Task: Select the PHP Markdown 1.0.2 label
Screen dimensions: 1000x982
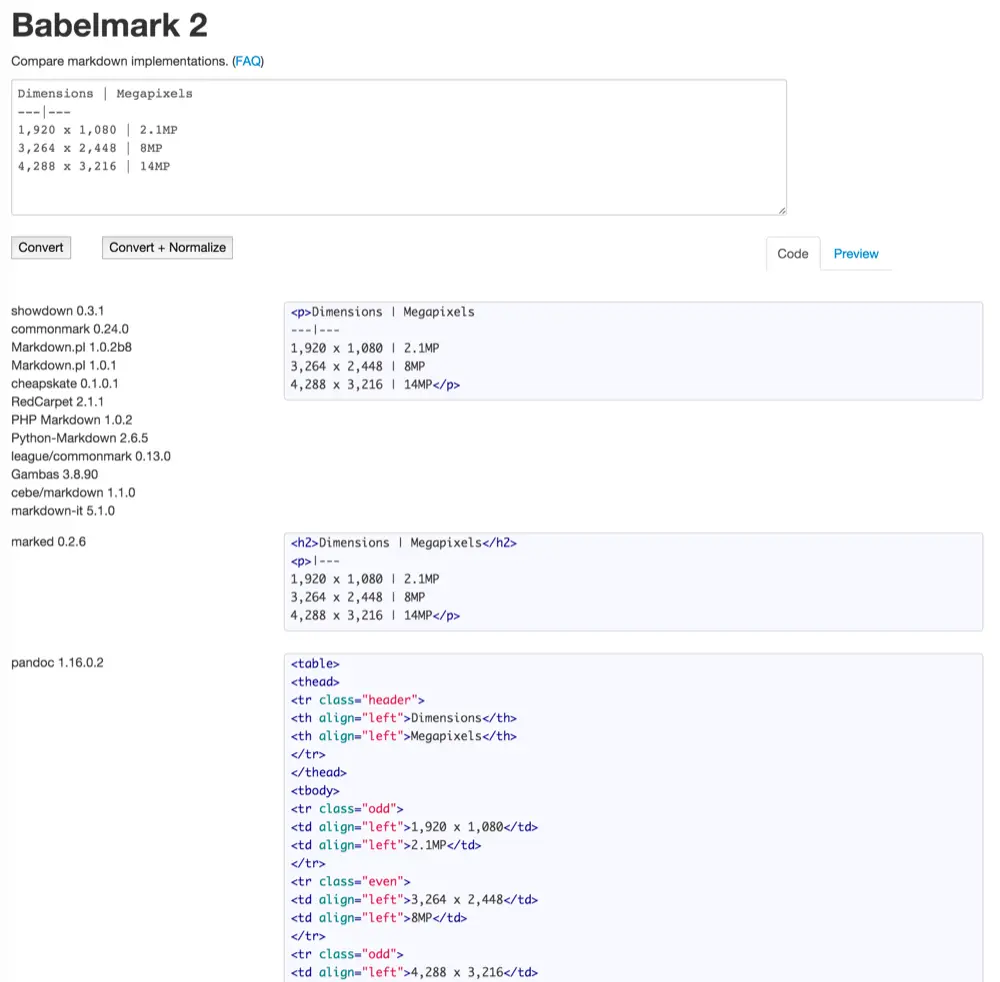Action: [72, 420]
